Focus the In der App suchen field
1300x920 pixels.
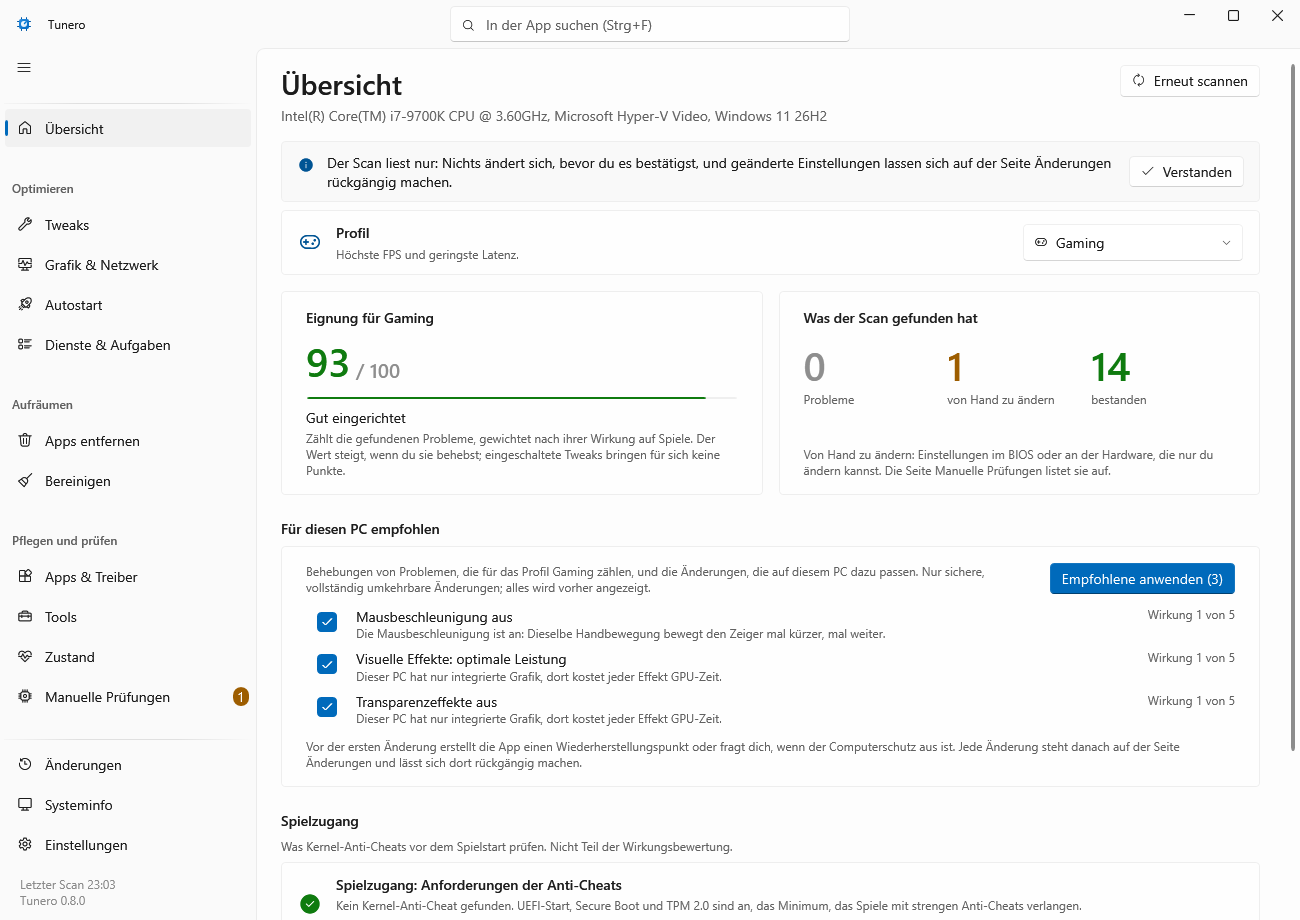point(650,25)
